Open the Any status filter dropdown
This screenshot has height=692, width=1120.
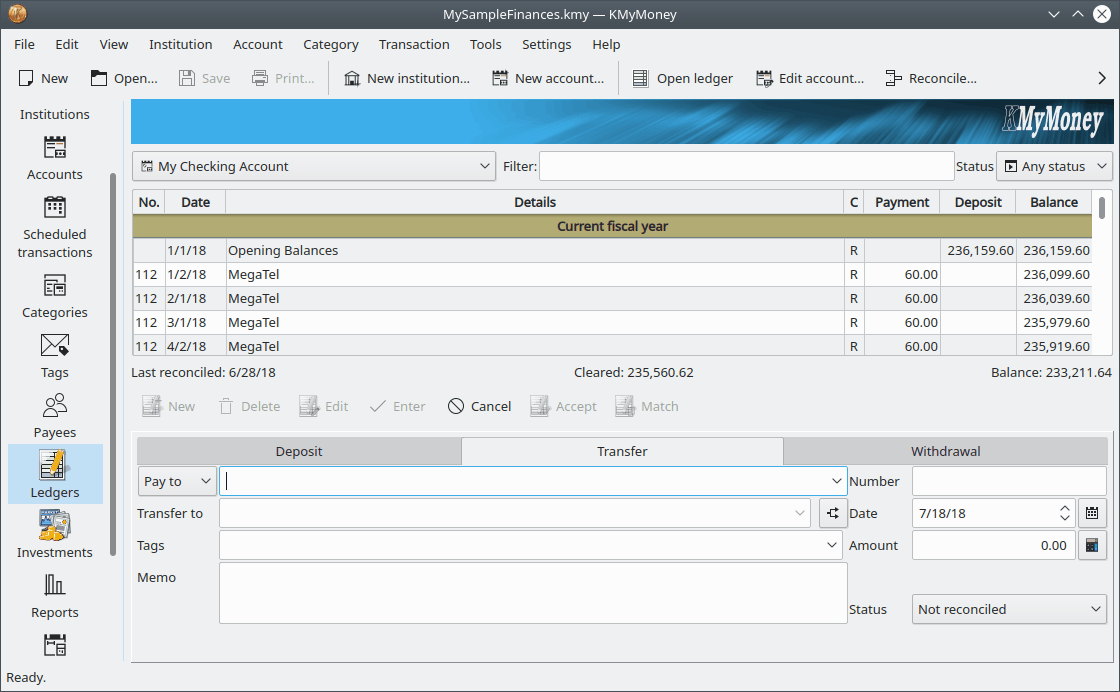point(1054,166)
